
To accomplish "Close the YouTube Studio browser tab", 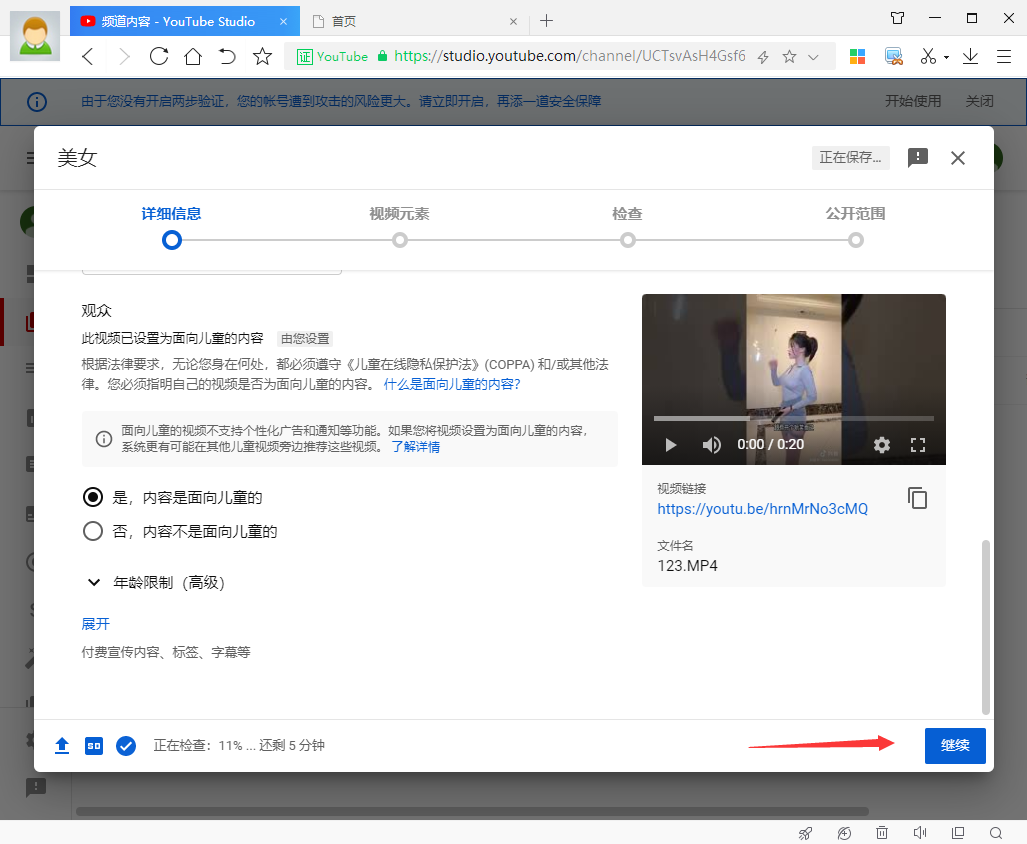I will click(x=284, y=21).
